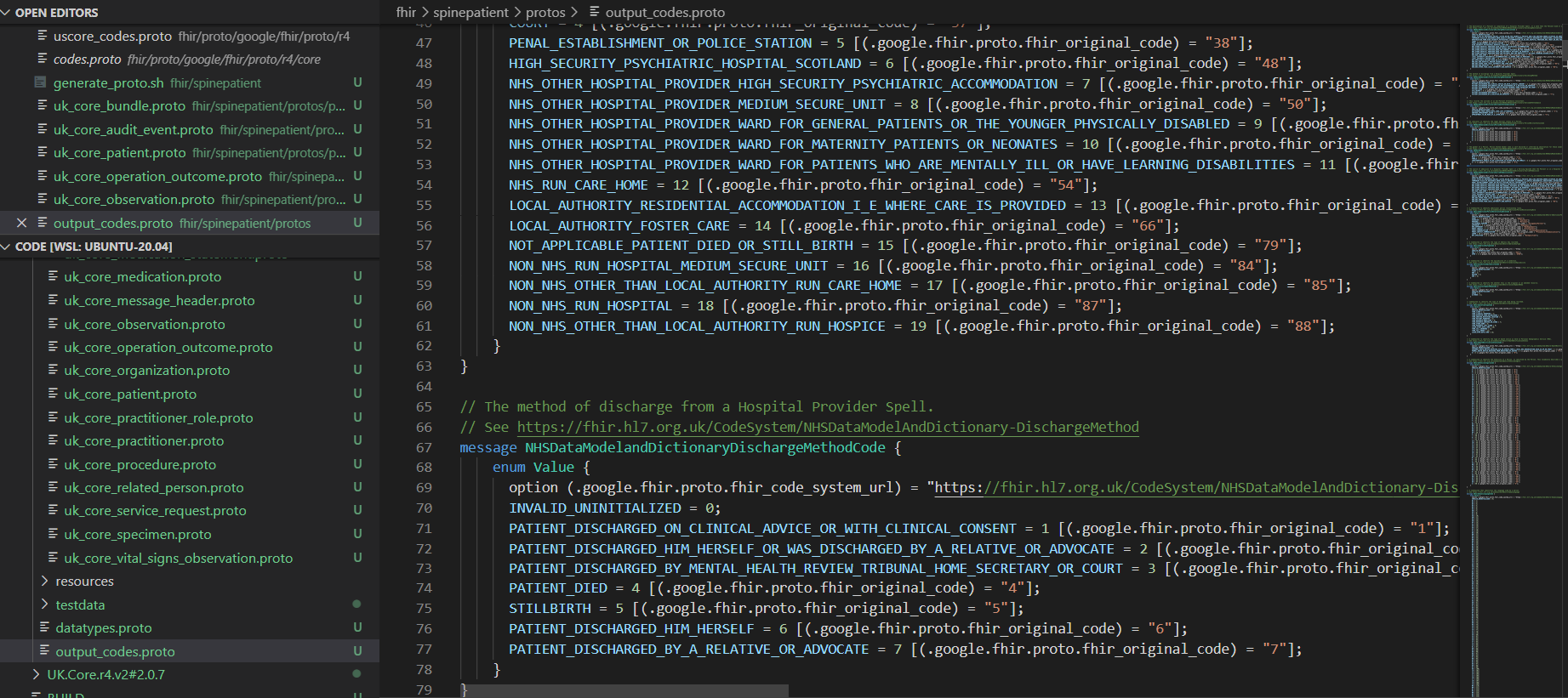The image size is (1568, 698).
Task: Click the file icon beside datatypes.proto
Action: 44,627
